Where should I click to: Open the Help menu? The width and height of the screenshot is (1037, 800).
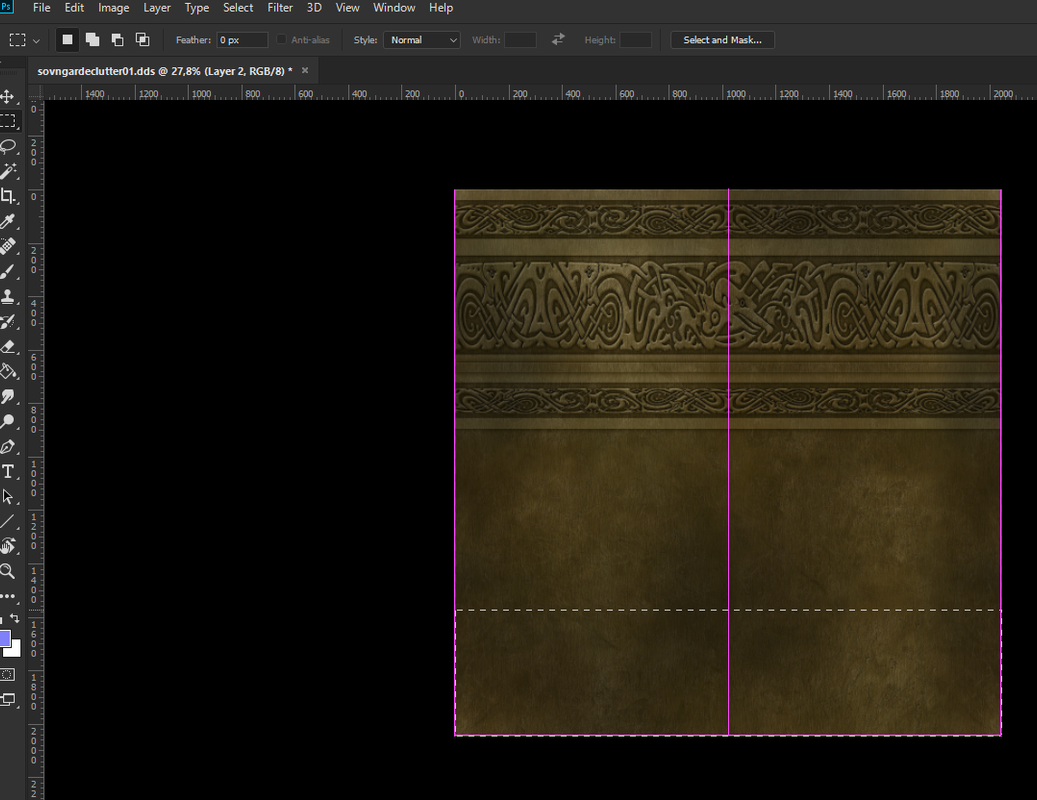point(441,8)
